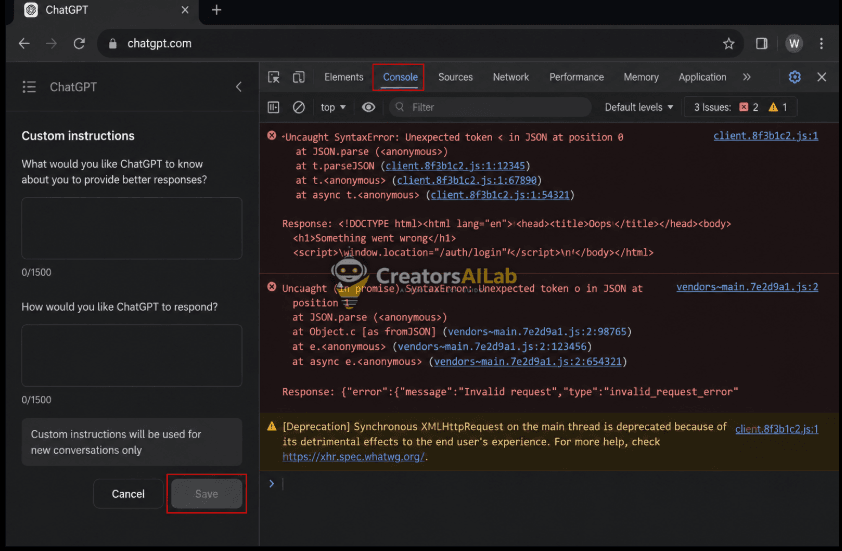Open the Default levels dropdown

pos(638,107)
